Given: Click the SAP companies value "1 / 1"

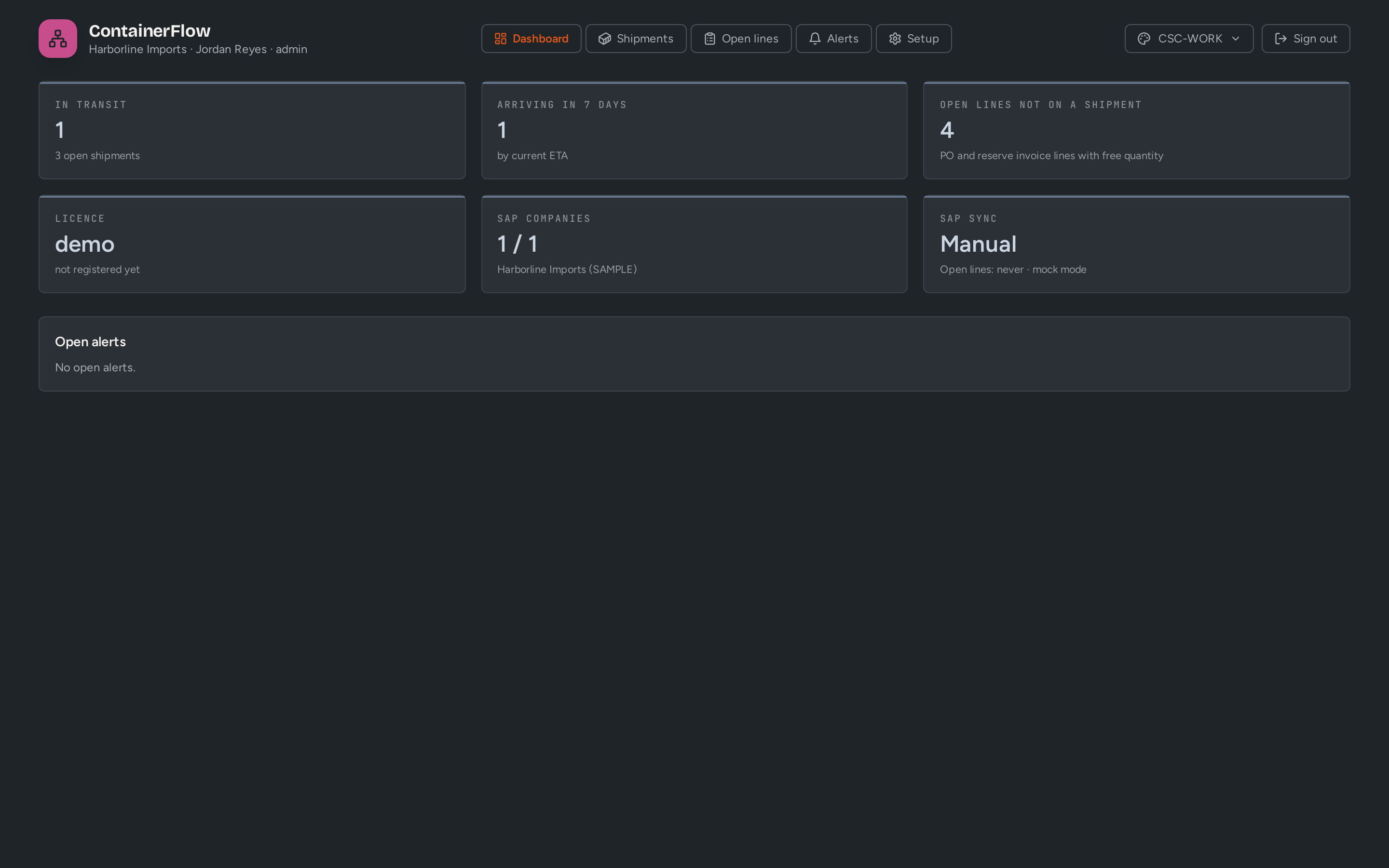Looking at the screenshot, I should point(517,244).
